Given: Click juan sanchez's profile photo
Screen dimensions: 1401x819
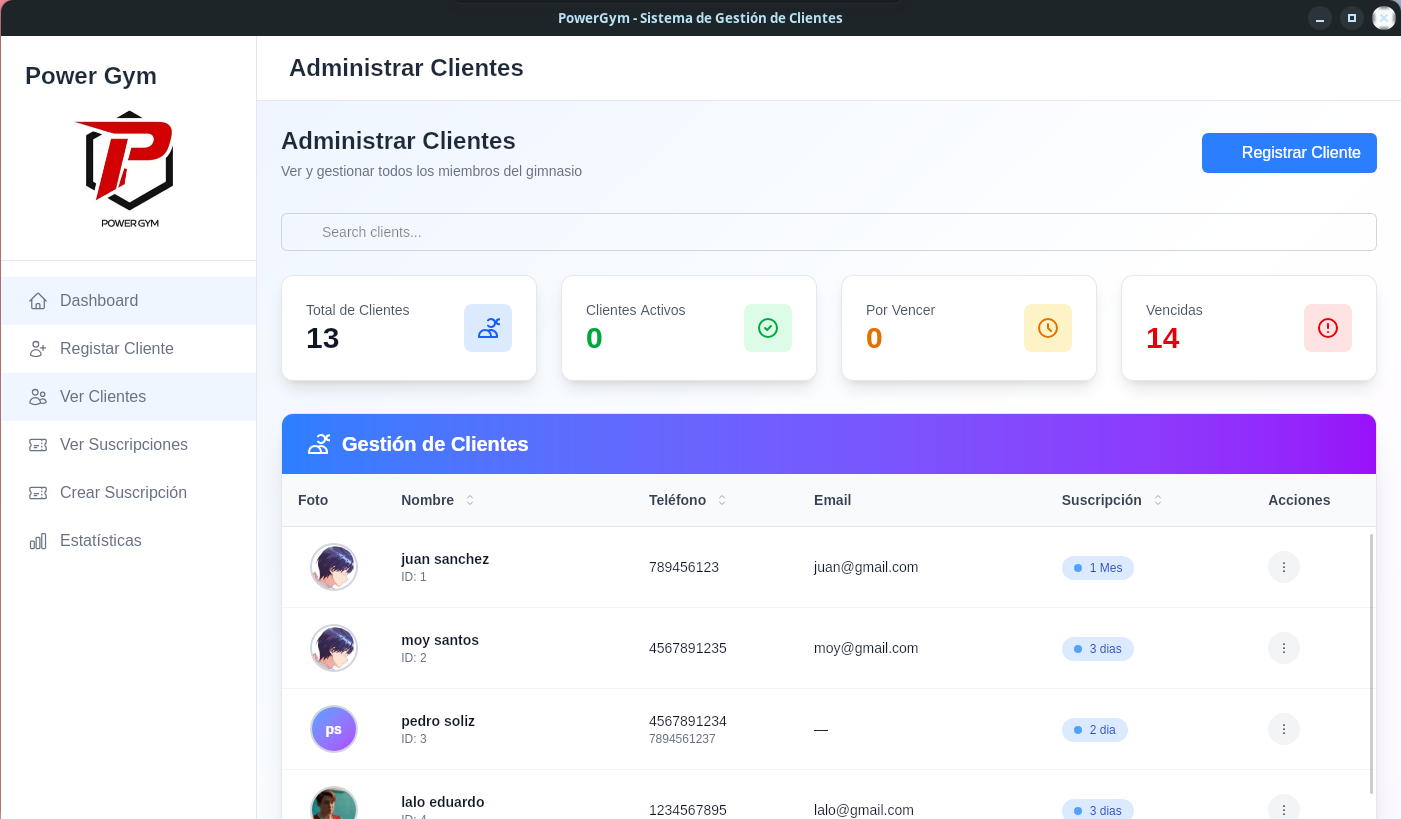Looking at the screenshot, I should click(x=334, y=567).
